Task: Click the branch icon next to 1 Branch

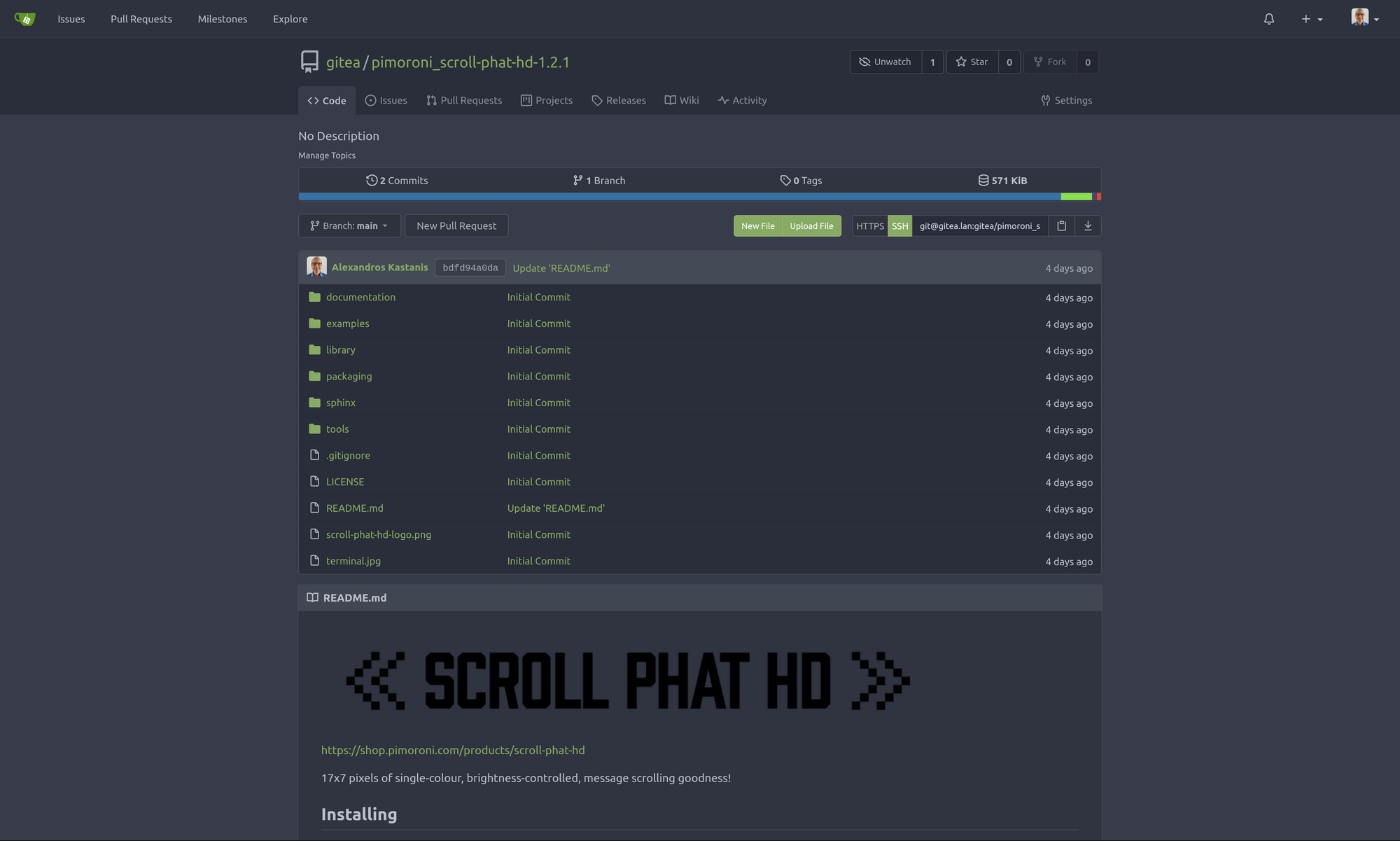Action: (x=577, y=180)
